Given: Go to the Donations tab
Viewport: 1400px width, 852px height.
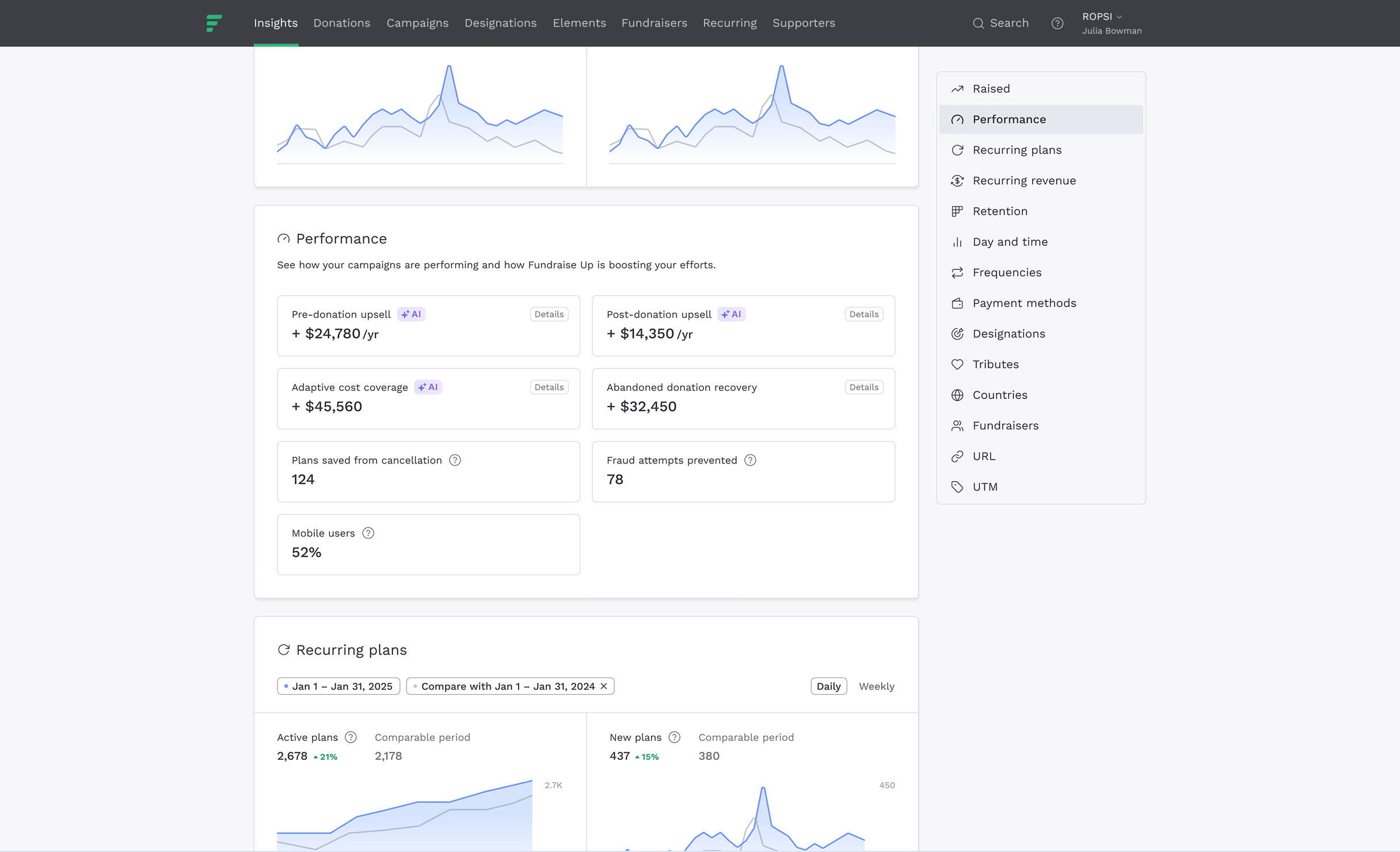Looking at the screenshot, I should point(341,23).
